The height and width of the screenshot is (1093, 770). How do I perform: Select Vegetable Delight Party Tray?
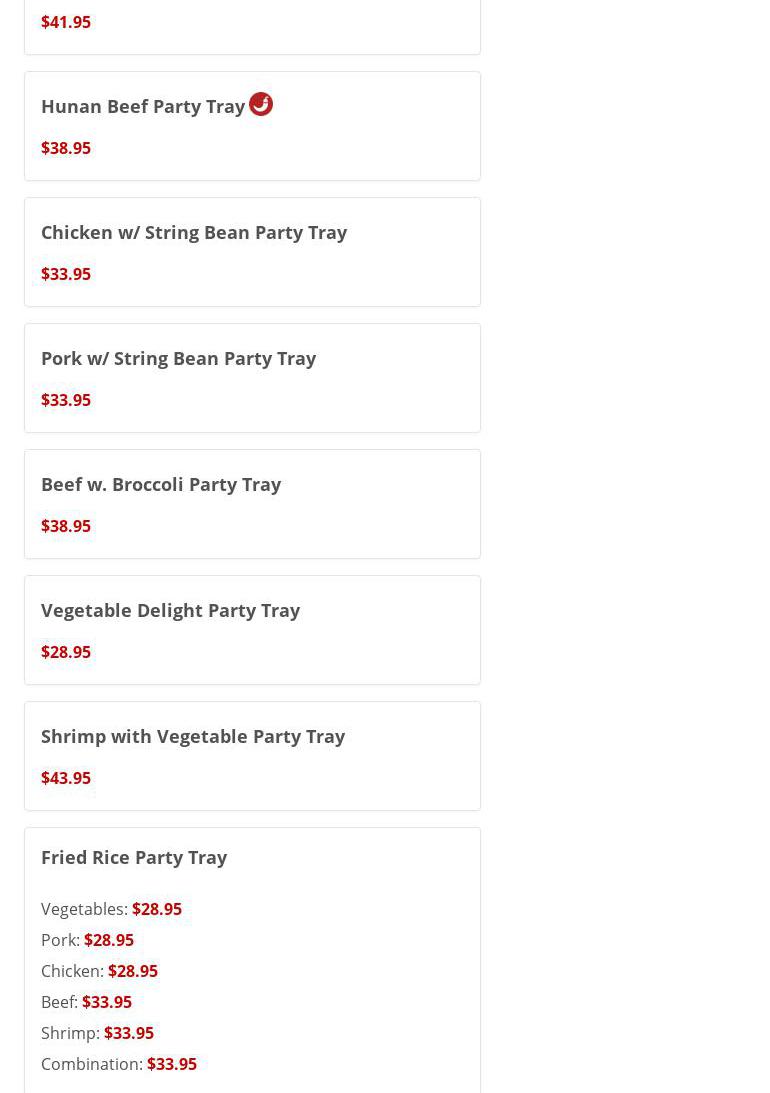[170, 610]
